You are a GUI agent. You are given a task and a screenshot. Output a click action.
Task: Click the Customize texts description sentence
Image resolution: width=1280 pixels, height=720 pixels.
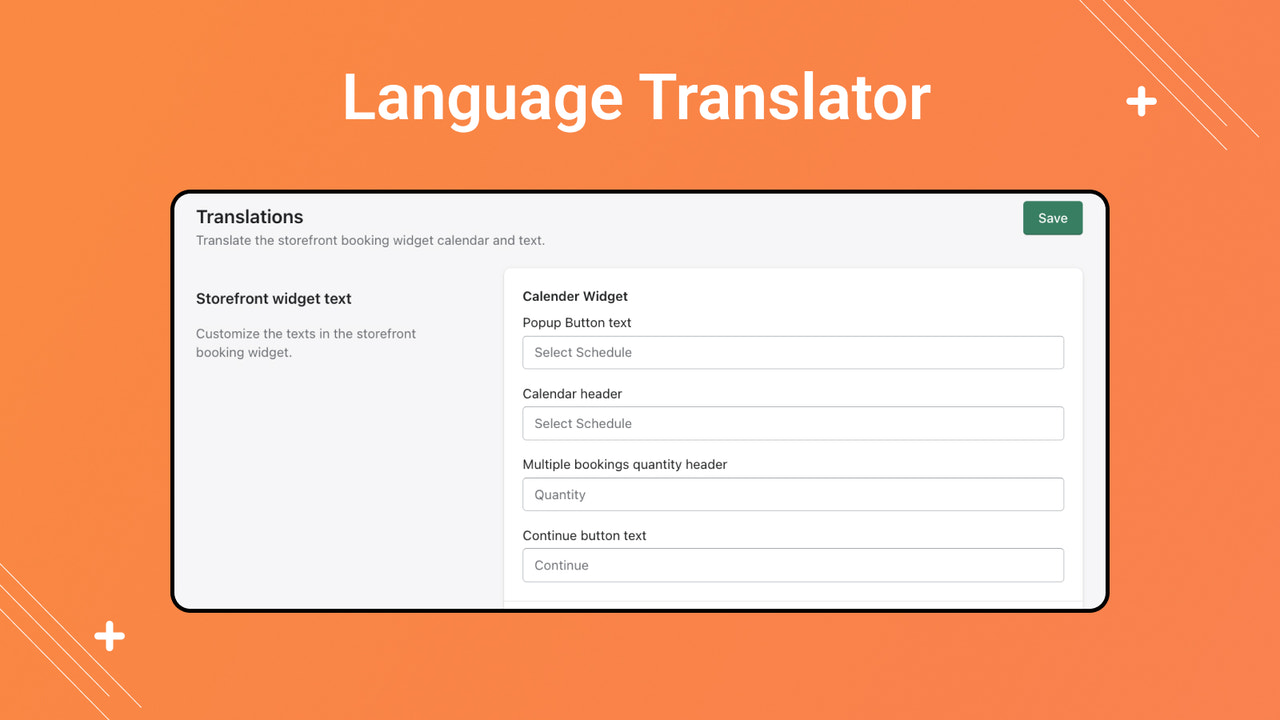(x=307, y=343)
